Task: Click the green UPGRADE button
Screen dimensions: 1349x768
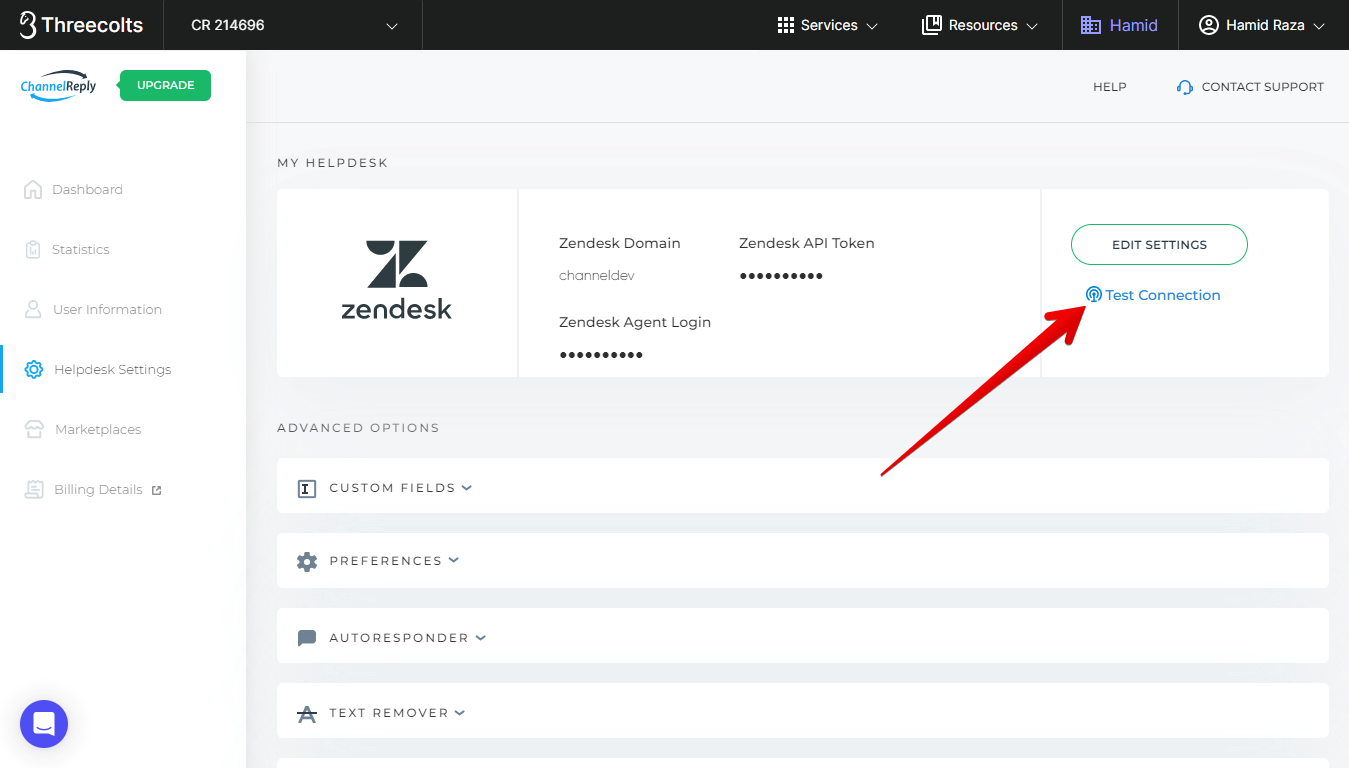Action: pos(165,85)
